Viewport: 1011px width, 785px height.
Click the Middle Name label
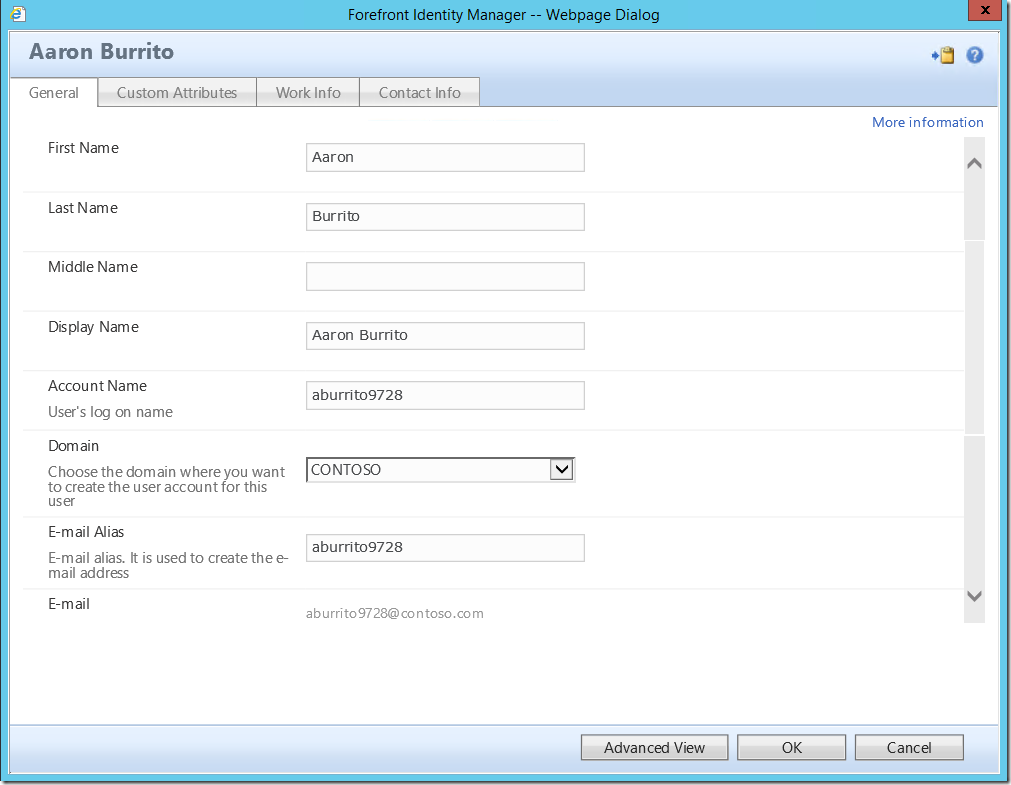click(x=93, y=267)
